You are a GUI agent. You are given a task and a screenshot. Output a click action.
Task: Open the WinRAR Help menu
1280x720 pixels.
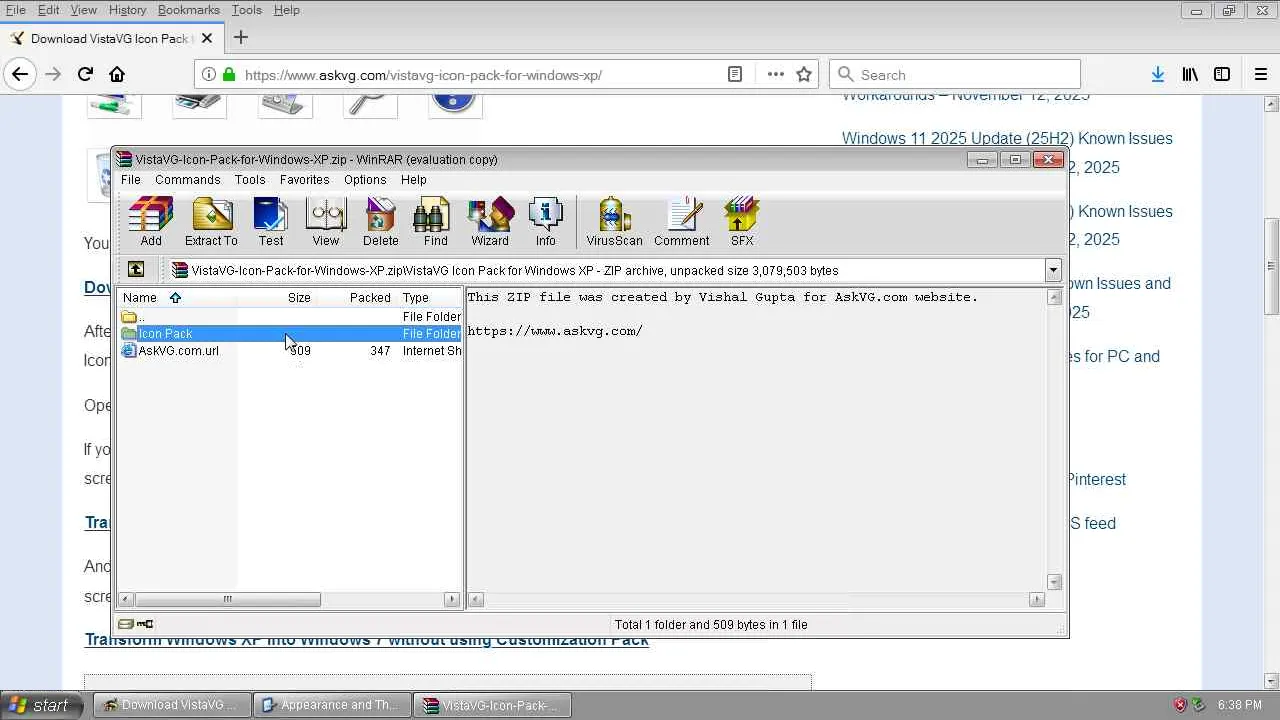pos(414,180)
